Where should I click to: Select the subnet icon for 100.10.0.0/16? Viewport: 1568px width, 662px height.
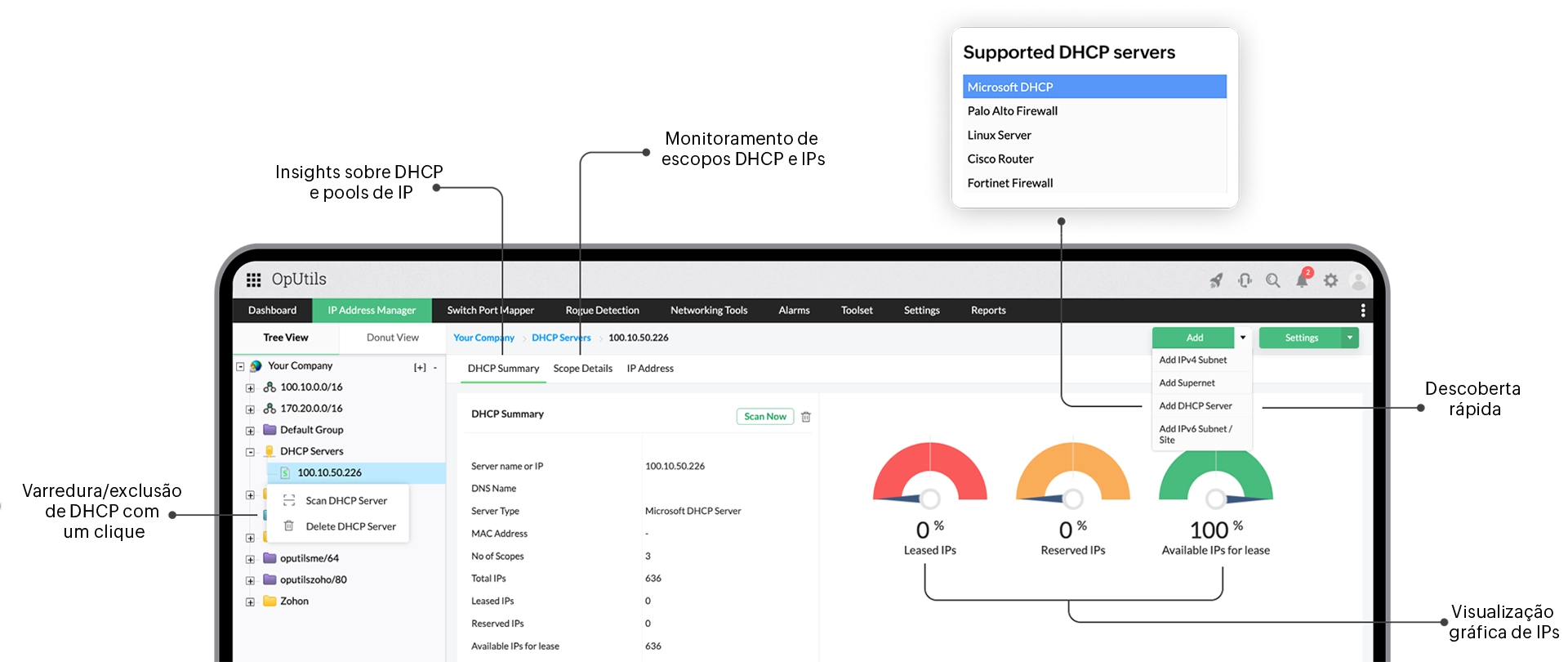(269, 387)
